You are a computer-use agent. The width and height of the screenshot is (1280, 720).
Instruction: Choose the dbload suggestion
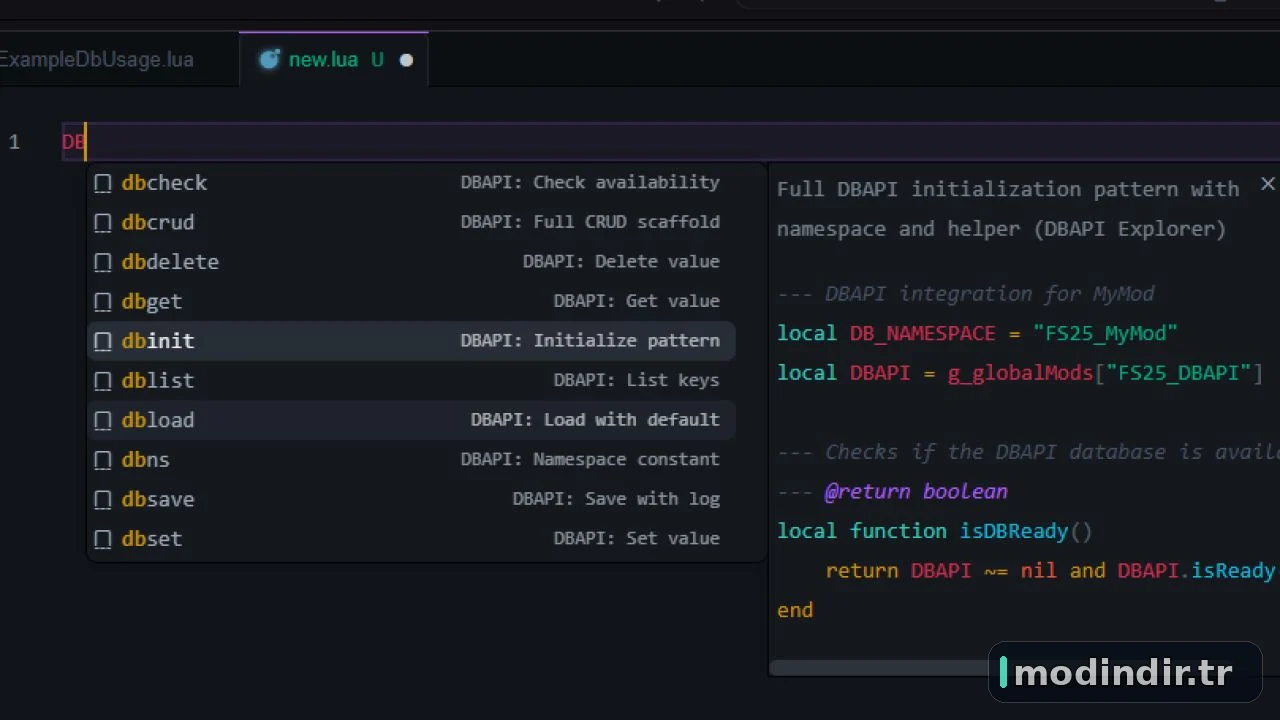(411, 420)
